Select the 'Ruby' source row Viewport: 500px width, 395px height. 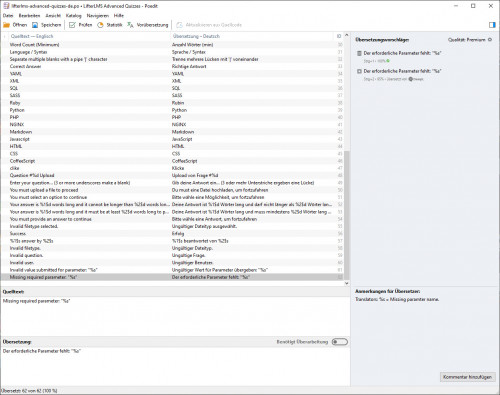click(172, 103)
